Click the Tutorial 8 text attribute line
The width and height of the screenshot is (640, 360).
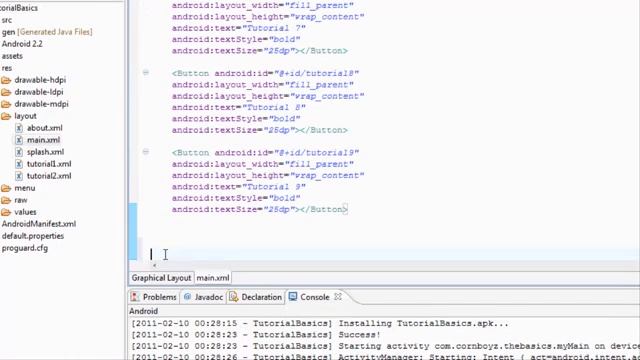click(x=238, y=107)
